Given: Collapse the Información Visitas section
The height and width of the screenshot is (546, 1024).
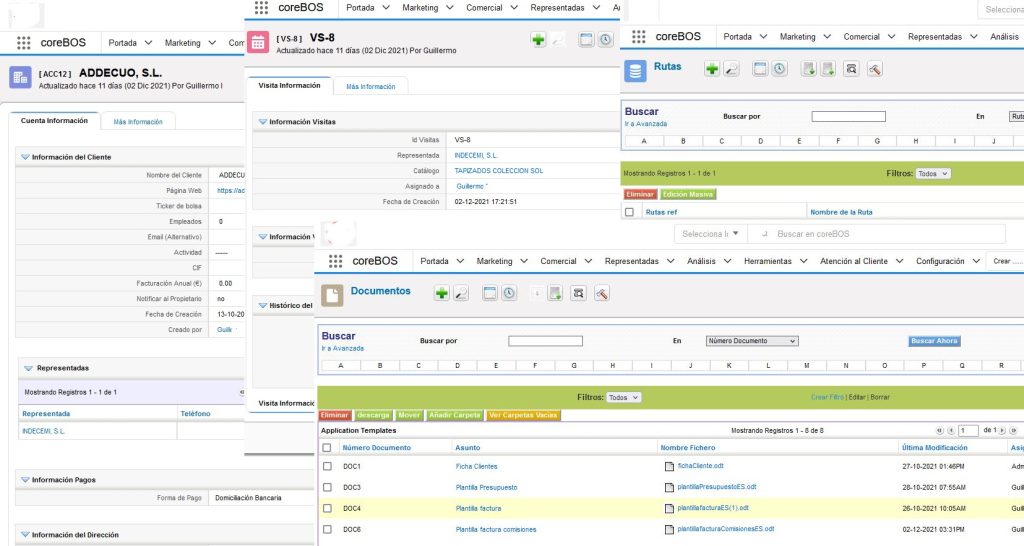Looking at the screenshot, I should tap(263, 122).
